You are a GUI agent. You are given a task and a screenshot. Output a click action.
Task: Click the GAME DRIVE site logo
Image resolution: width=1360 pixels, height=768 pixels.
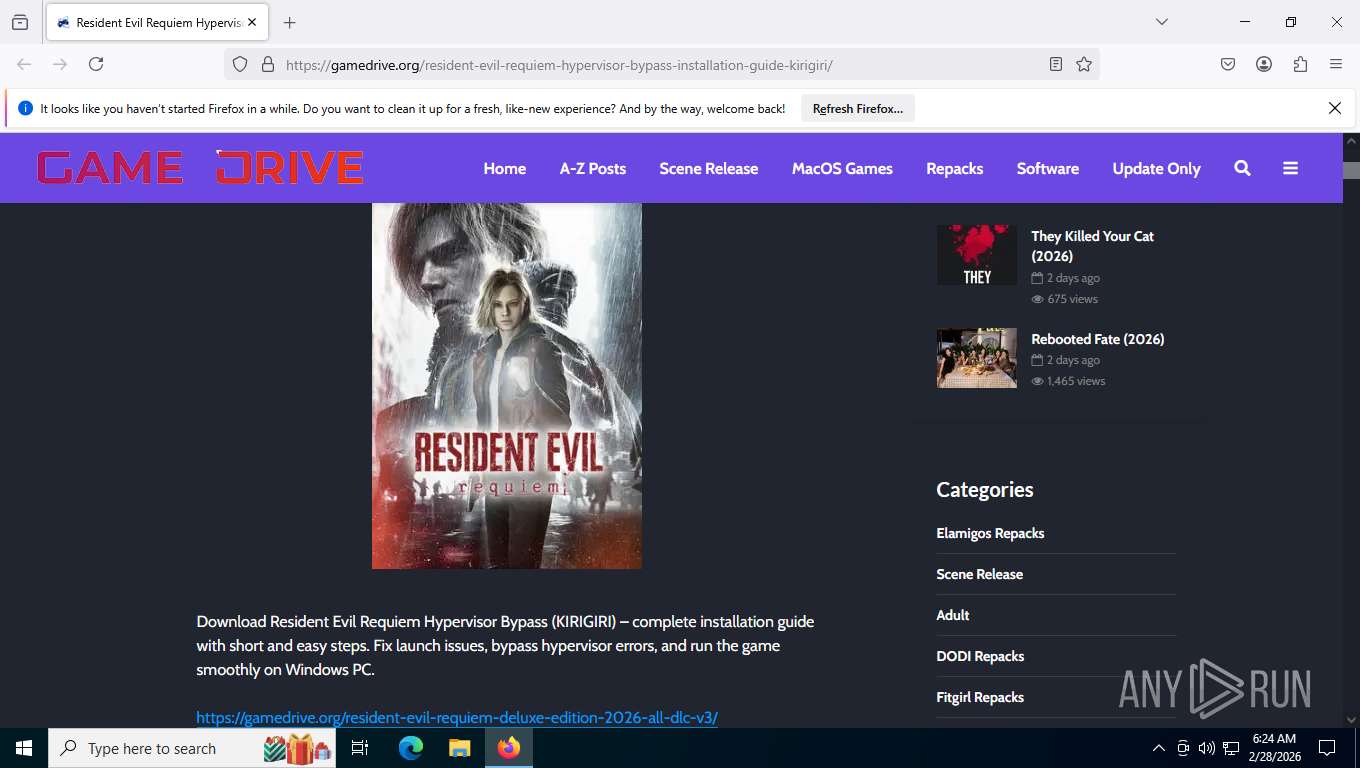tap(200, 168)
